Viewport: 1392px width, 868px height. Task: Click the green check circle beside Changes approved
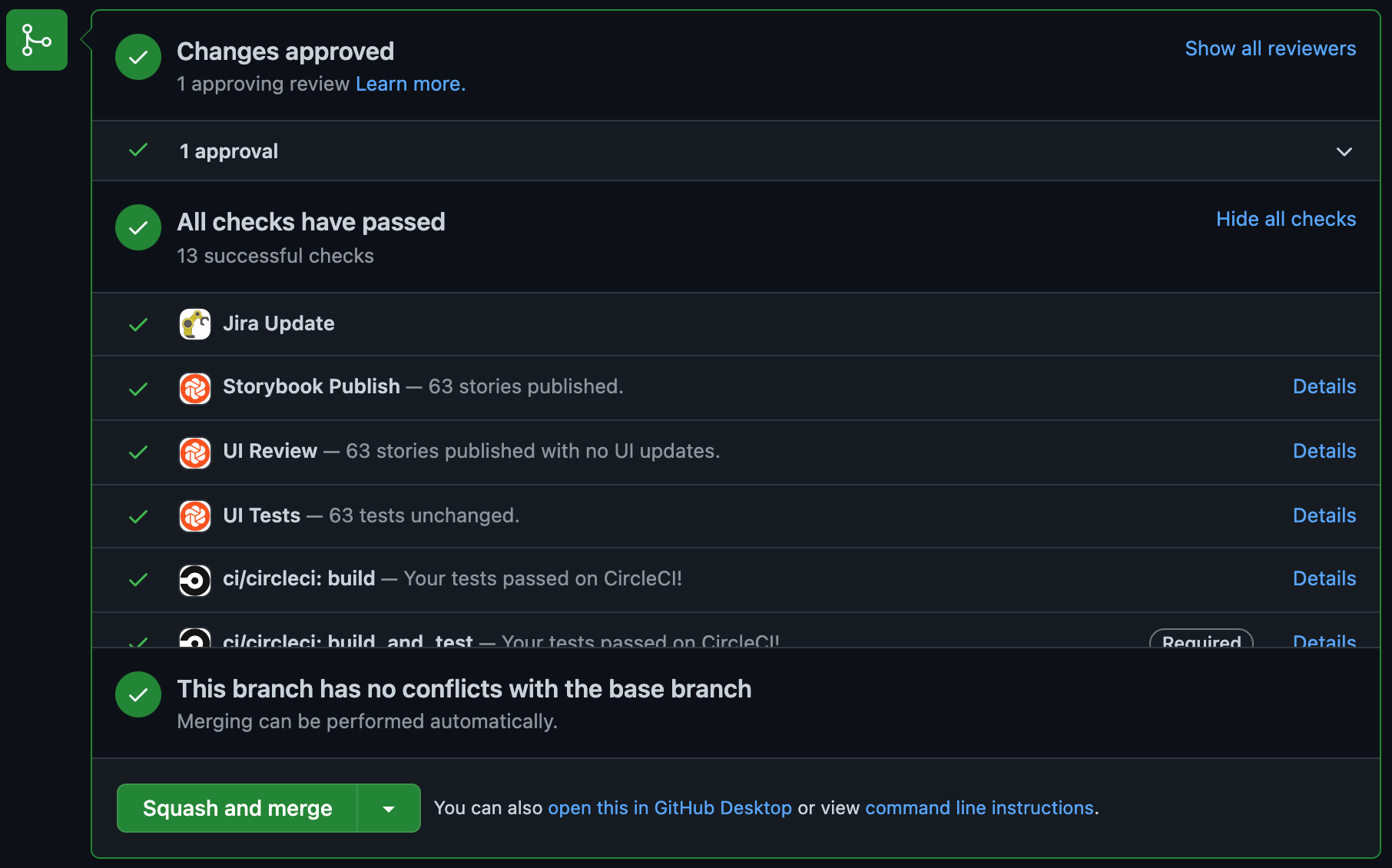point(138,57)
